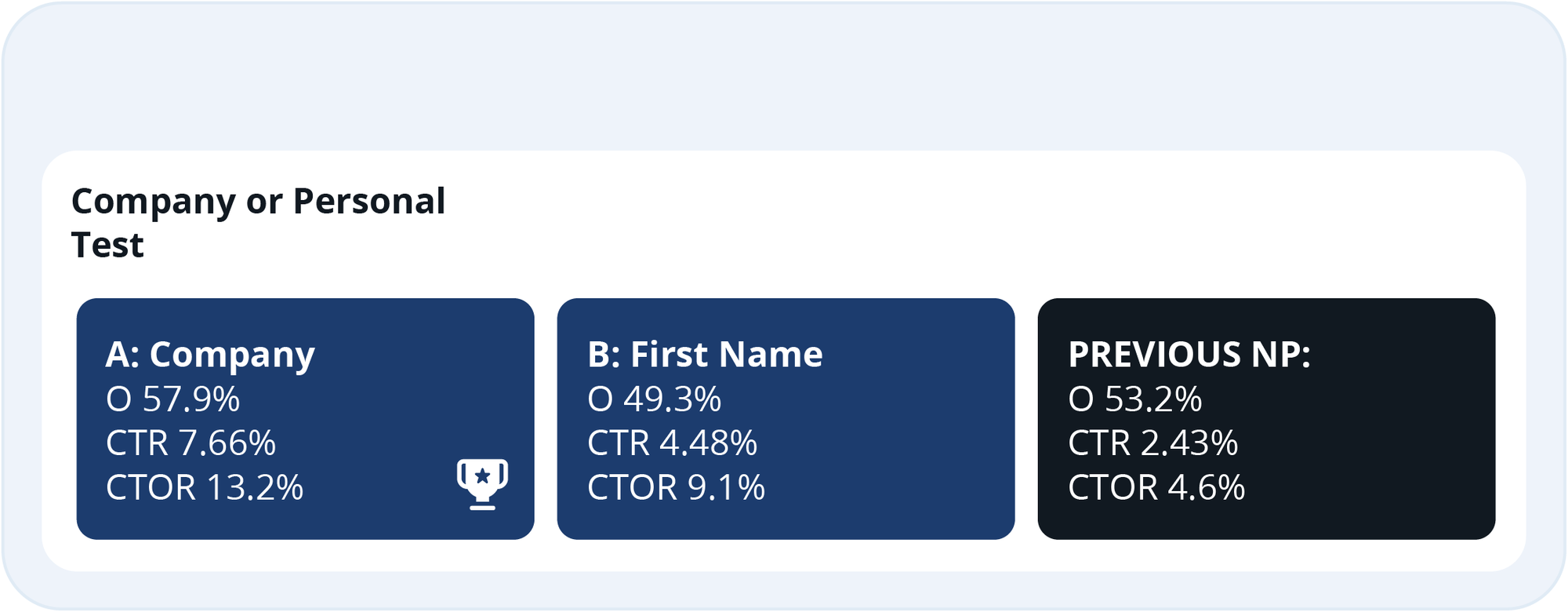Click the O 57.9% open rate
This screenshot has height=612, width=1568.
[x=172, y=399]
